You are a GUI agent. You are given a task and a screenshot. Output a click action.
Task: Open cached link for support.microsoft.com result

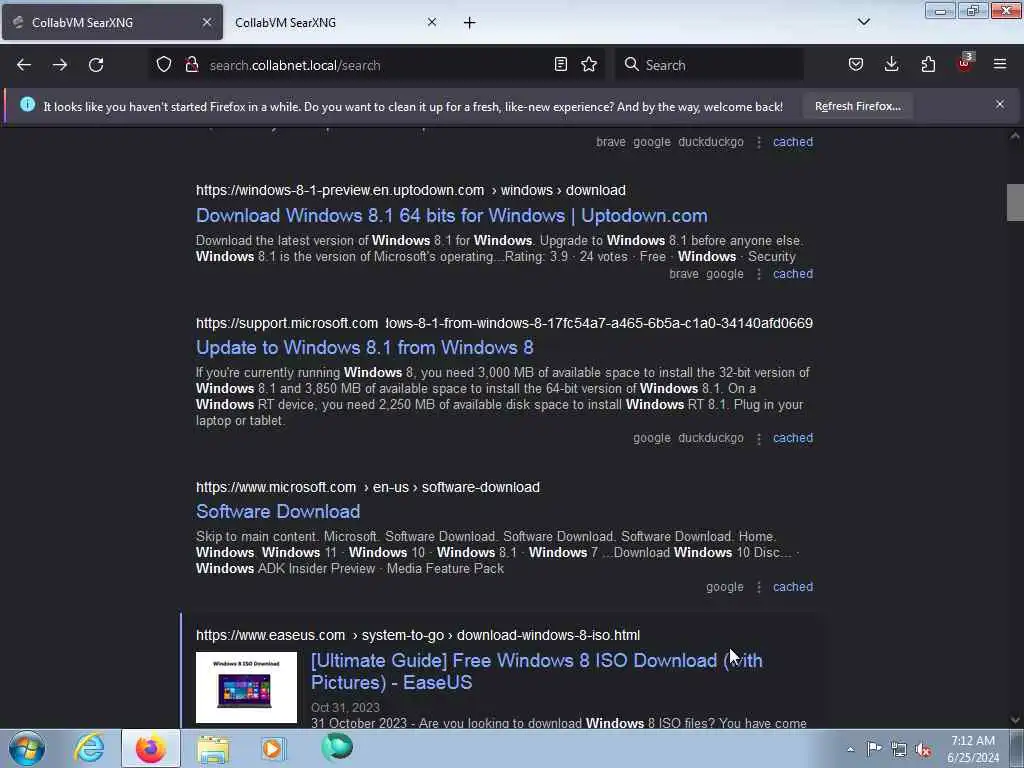[793, 438]
